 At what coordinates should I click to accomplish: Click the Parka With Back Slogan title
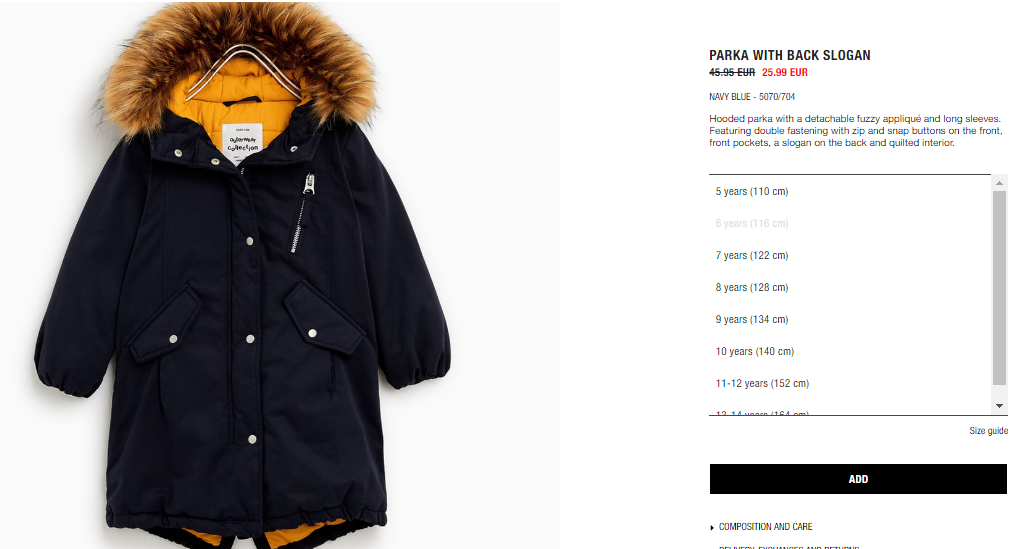coord(789,55)
